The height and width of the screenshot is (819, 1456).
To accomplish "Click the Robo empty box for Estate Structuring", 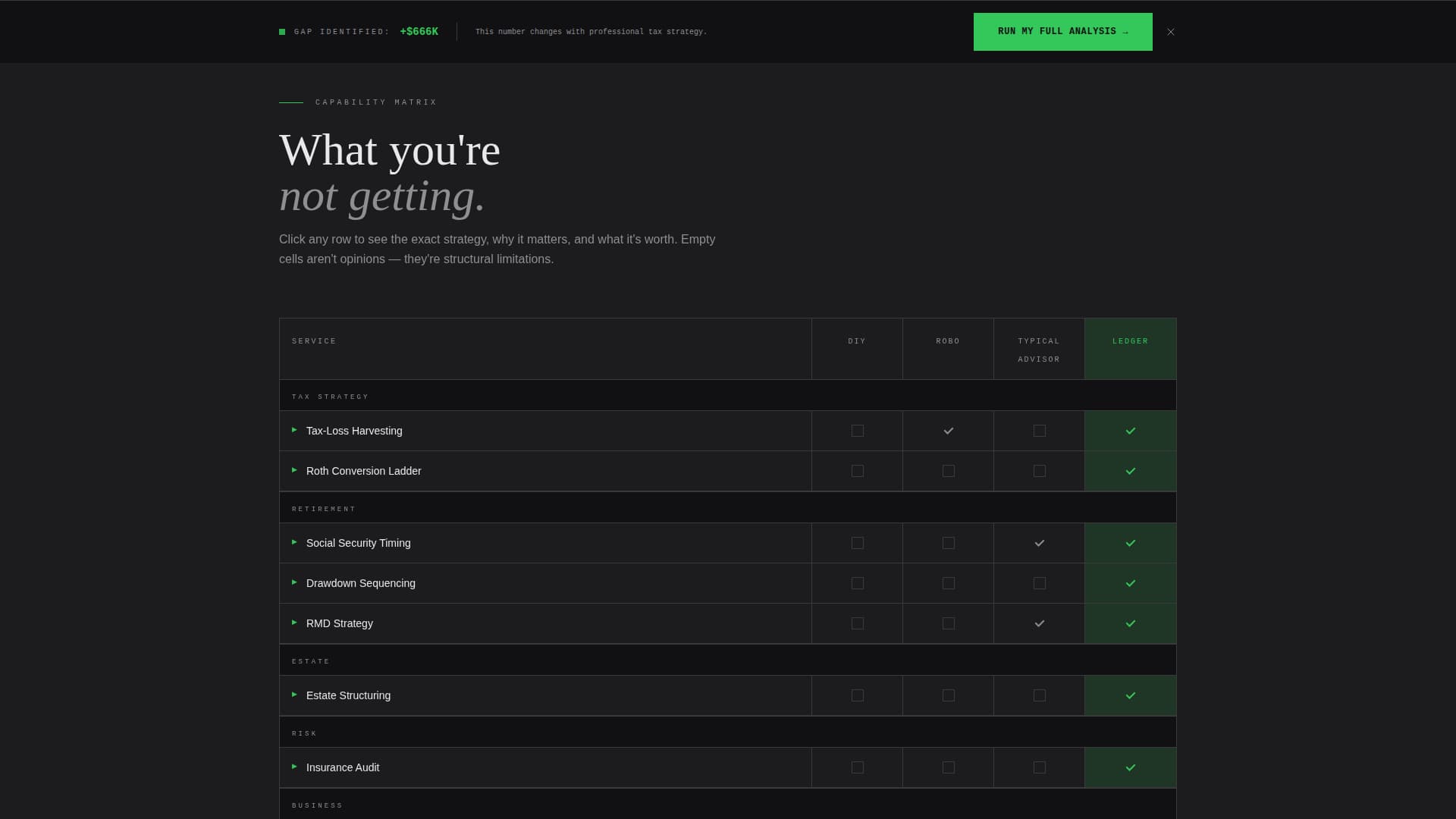I will tap(948, 695).
